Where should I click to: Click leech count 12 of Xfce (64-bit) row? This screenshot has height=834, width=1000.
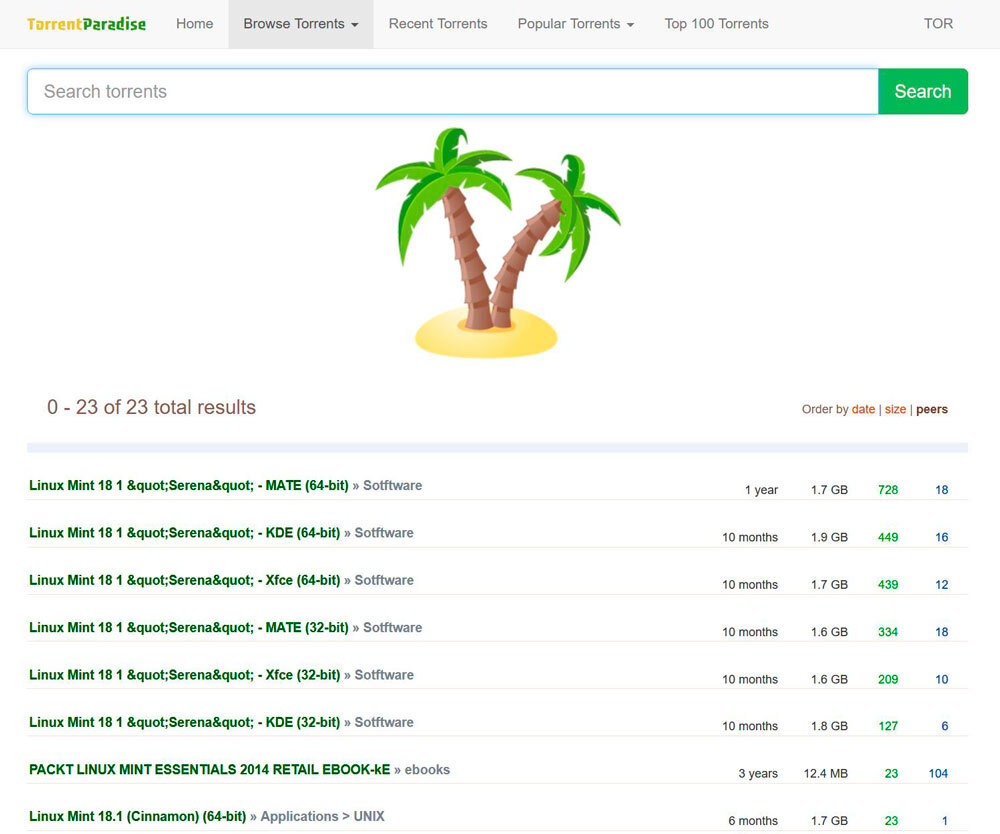pos(942,585)
